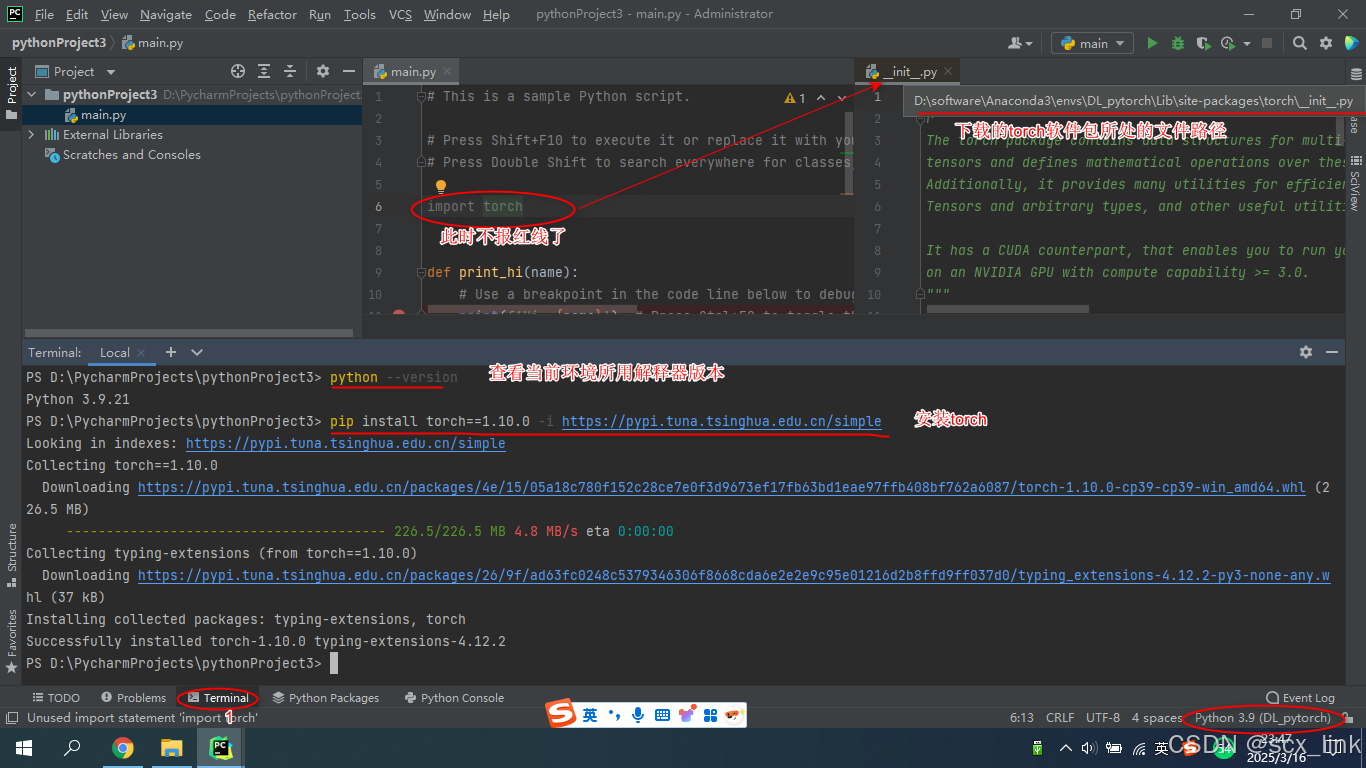Click Collapse All icon in Project panel
The width and height of the screenshot is (1366, 768).
(290, 71)
